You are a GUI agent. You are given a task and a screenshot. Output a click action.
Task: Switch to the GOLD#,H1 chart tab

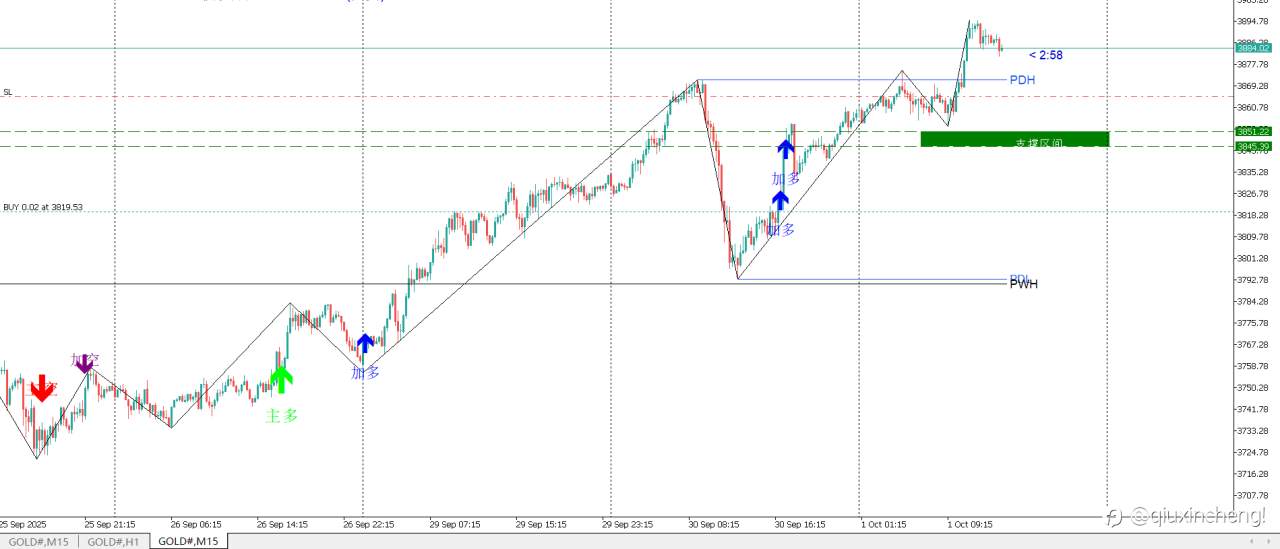pyautogui.click(x=113, y=541)
